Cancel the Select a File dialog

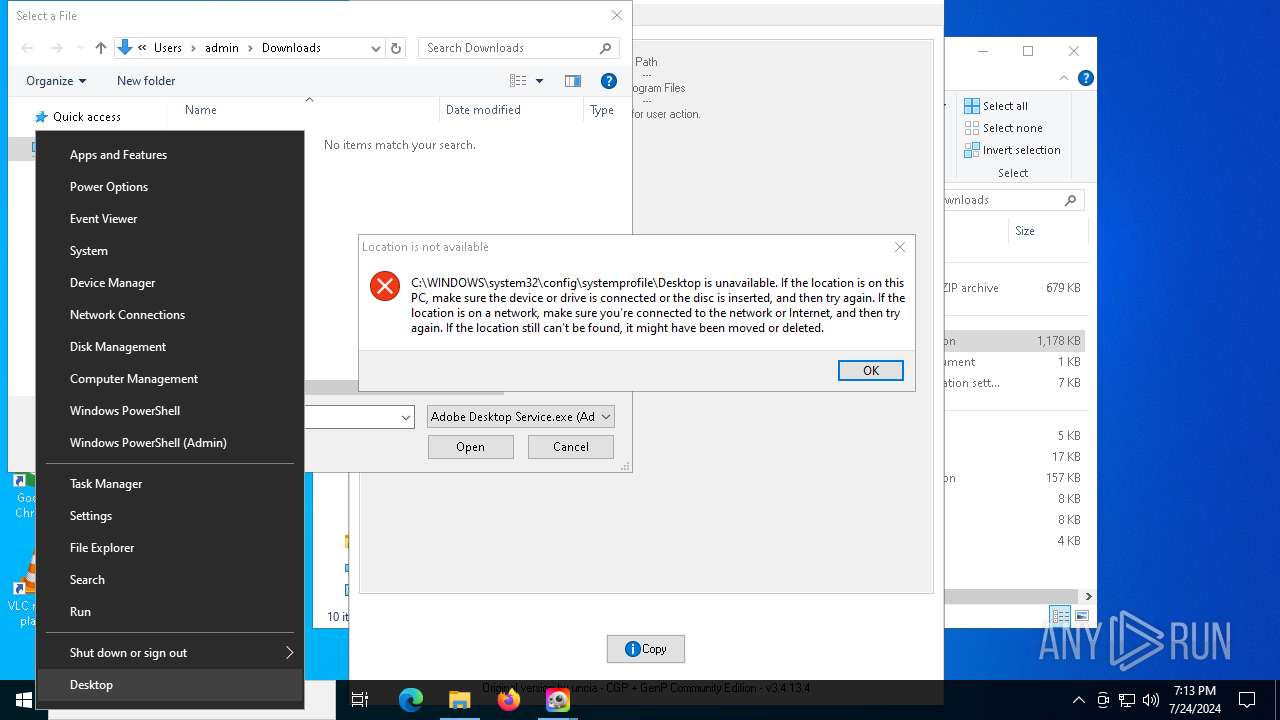[571, 447]
